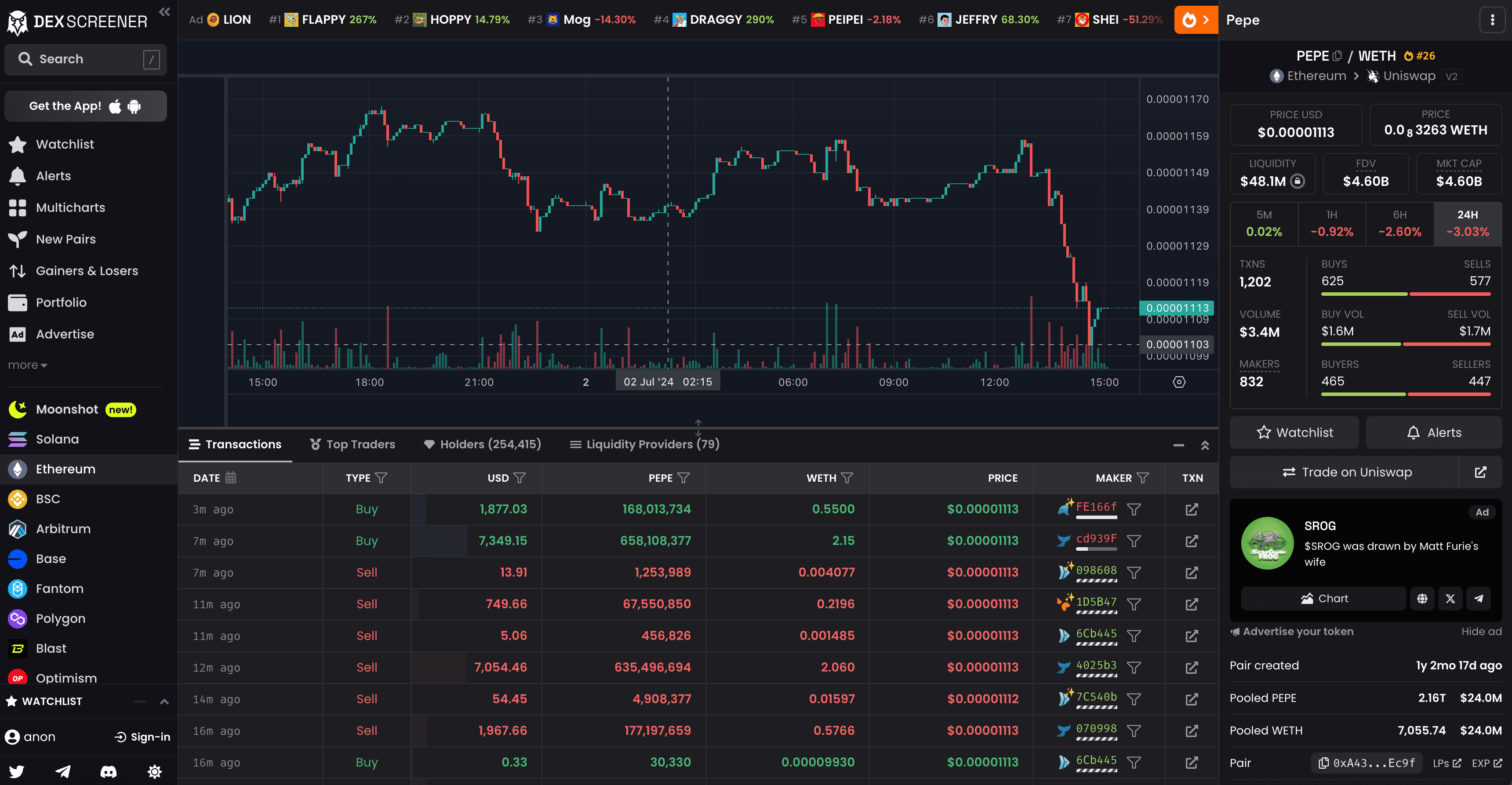Viewport: 1512px width, 785px height.
Task: Open Uniswap trade in external window icon
Action: pos(1480,472)
